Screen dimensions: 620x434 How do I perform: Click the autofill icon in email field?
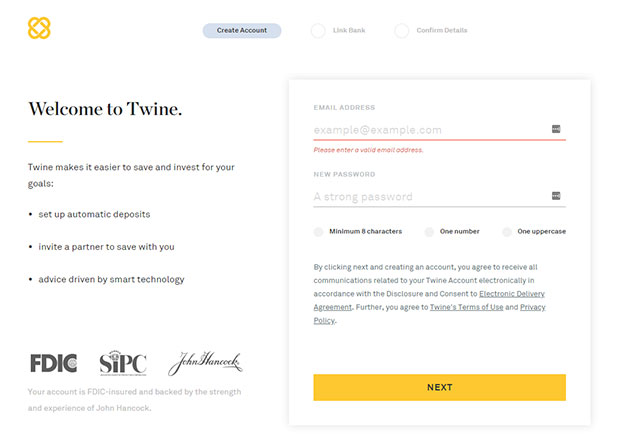pyautogui.click(x=556, y=129)
